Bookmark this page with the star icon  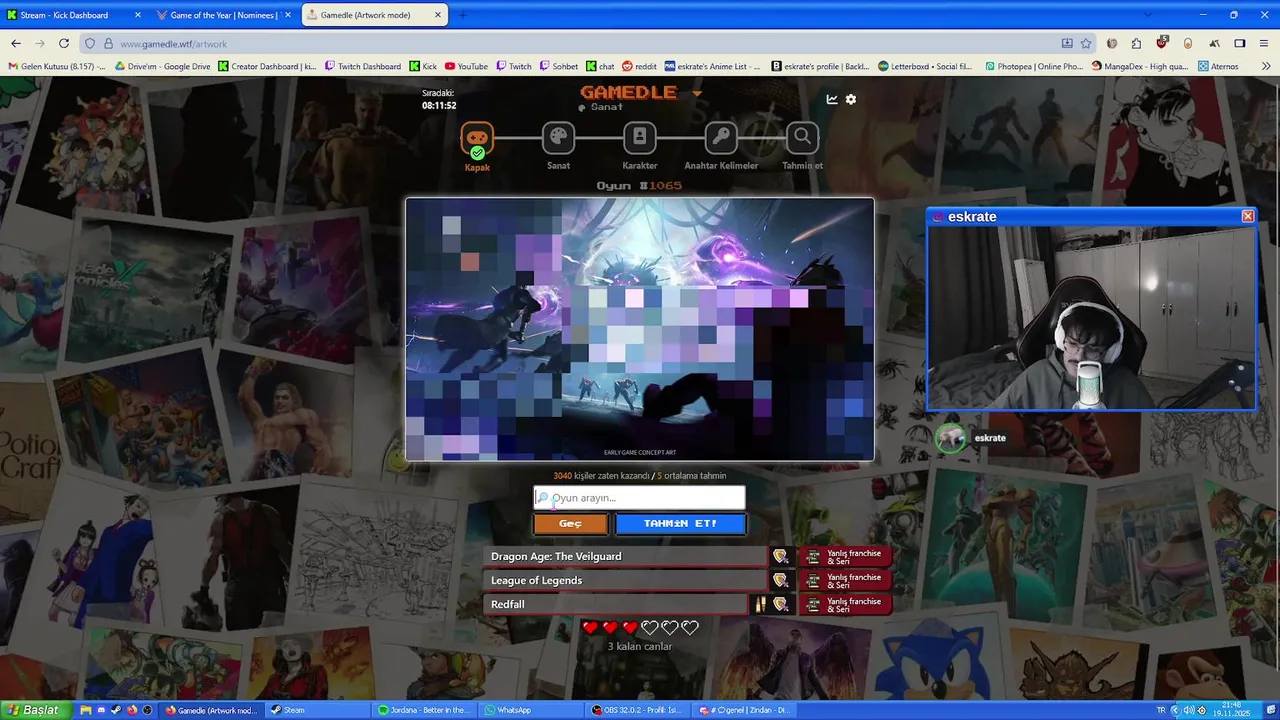click(1086, 43)
